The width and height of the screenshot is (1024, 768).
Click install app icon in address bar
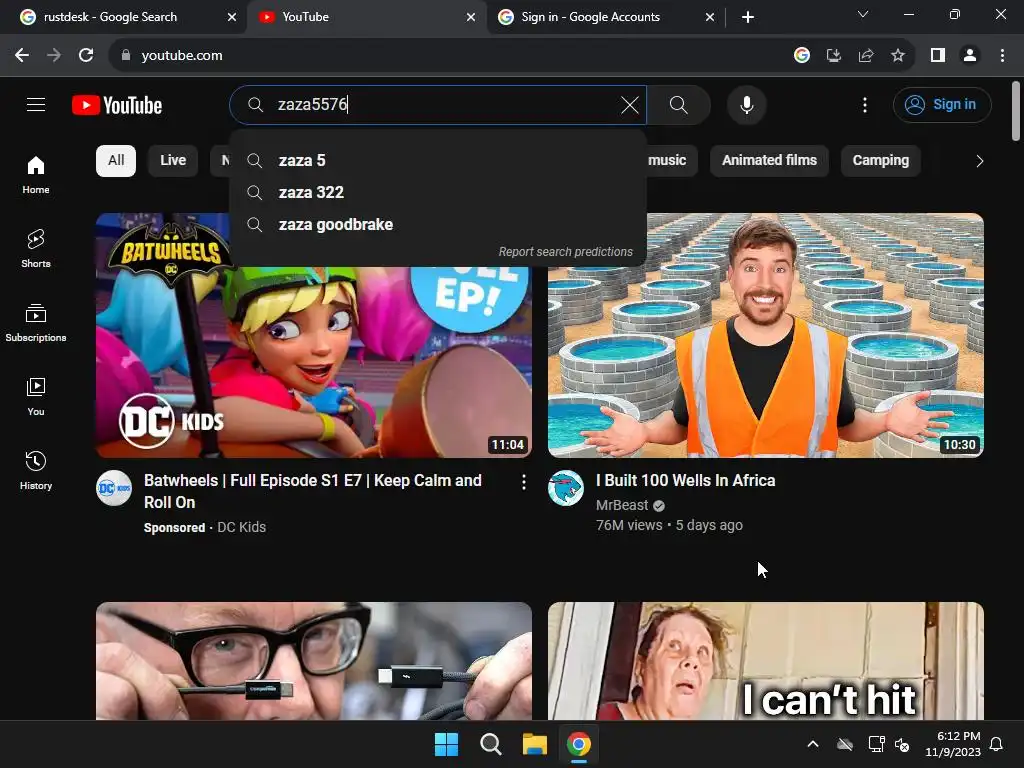833,56
